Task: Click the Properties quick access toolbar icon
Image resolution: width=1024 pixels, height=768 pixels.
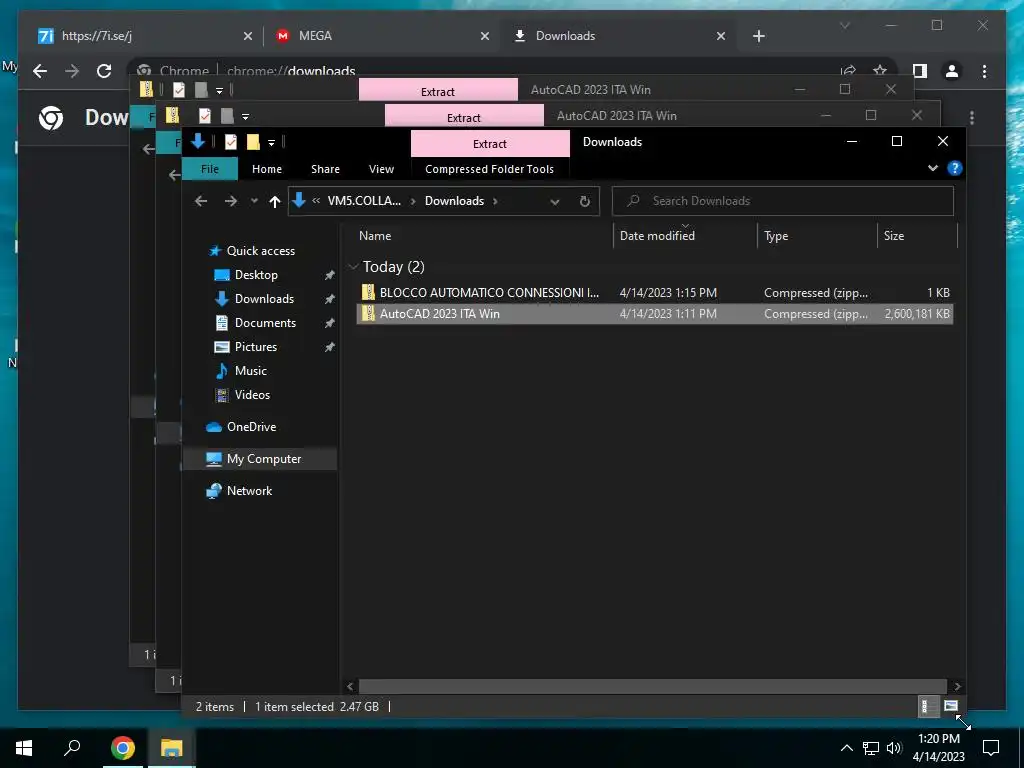Action: click(231, 142)
